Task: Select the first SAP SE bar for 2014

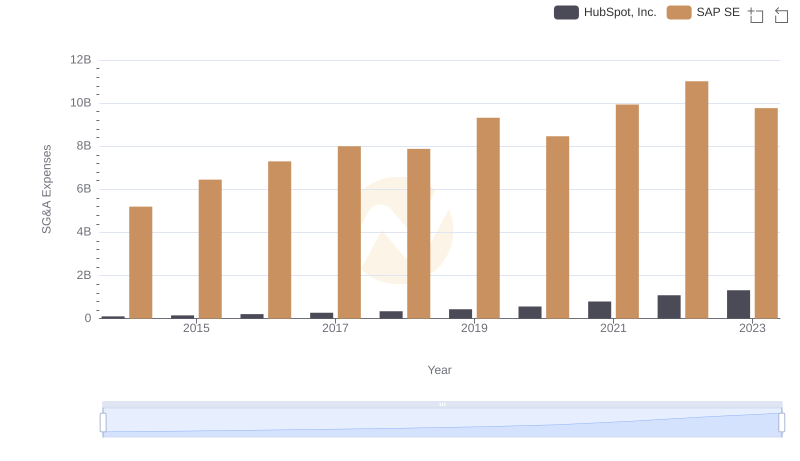Action: [141, 263]
